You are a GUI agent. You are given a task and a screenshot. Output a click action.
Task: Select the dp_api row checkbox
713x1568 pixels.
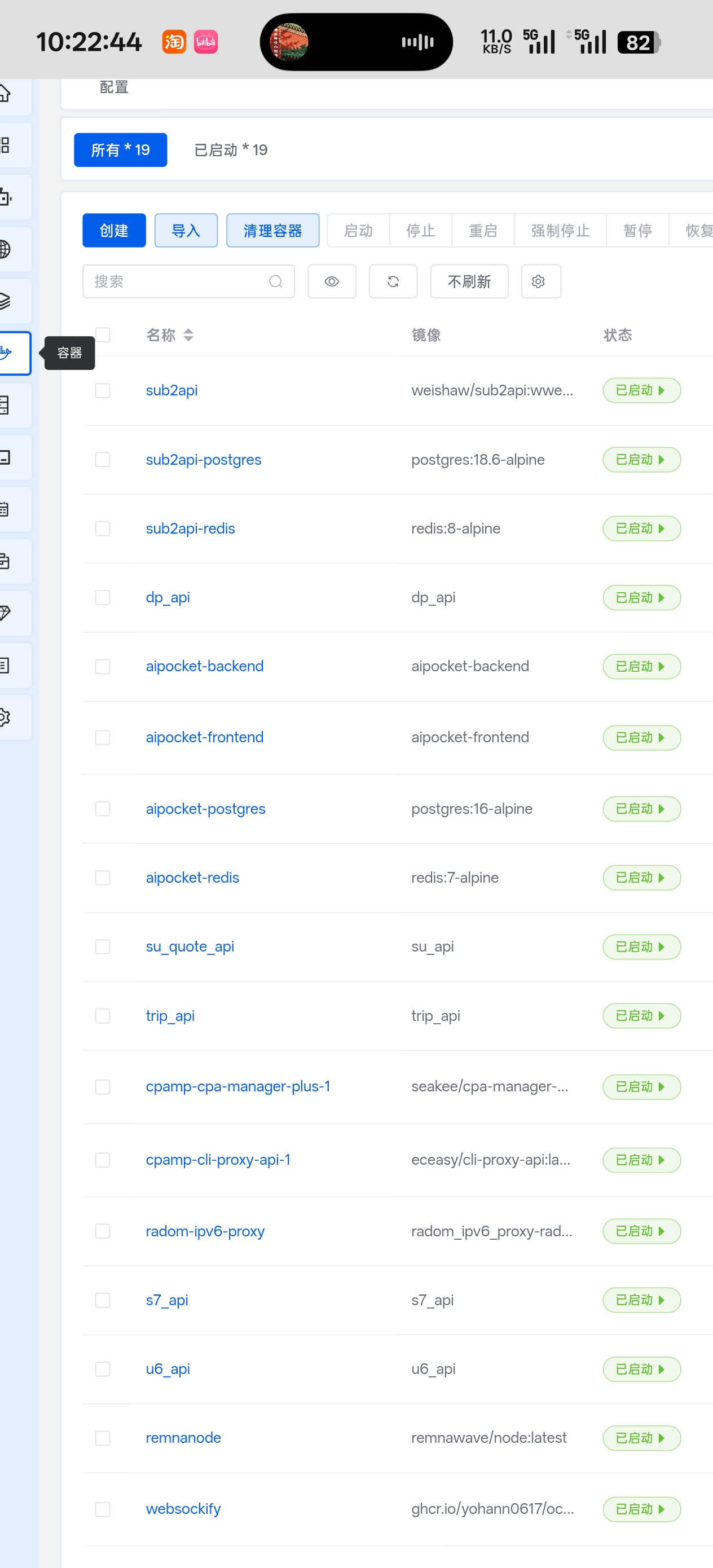(x=102, y=597)
